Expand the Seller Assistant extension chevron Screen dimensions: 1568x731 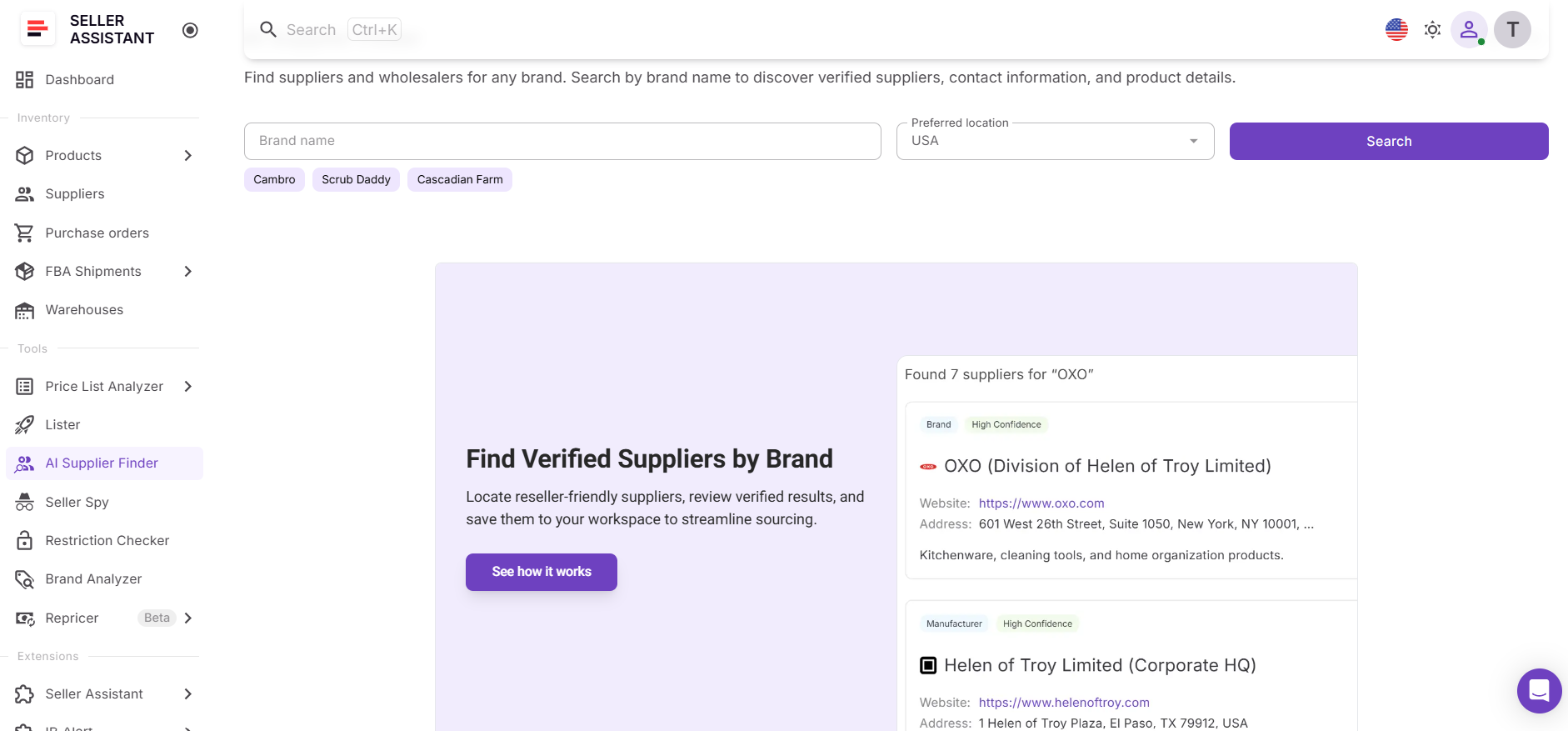coord(187,693)
